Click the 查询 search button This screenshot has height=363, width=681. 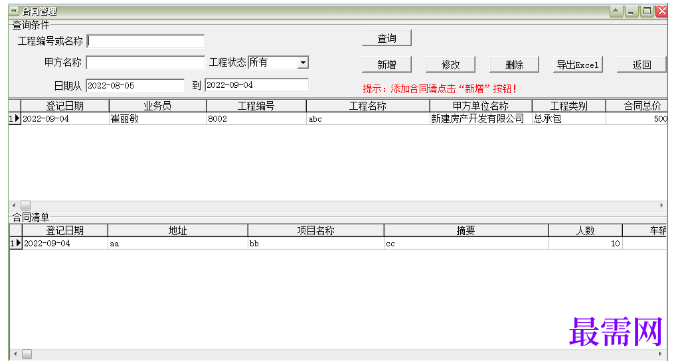point(387,38)
